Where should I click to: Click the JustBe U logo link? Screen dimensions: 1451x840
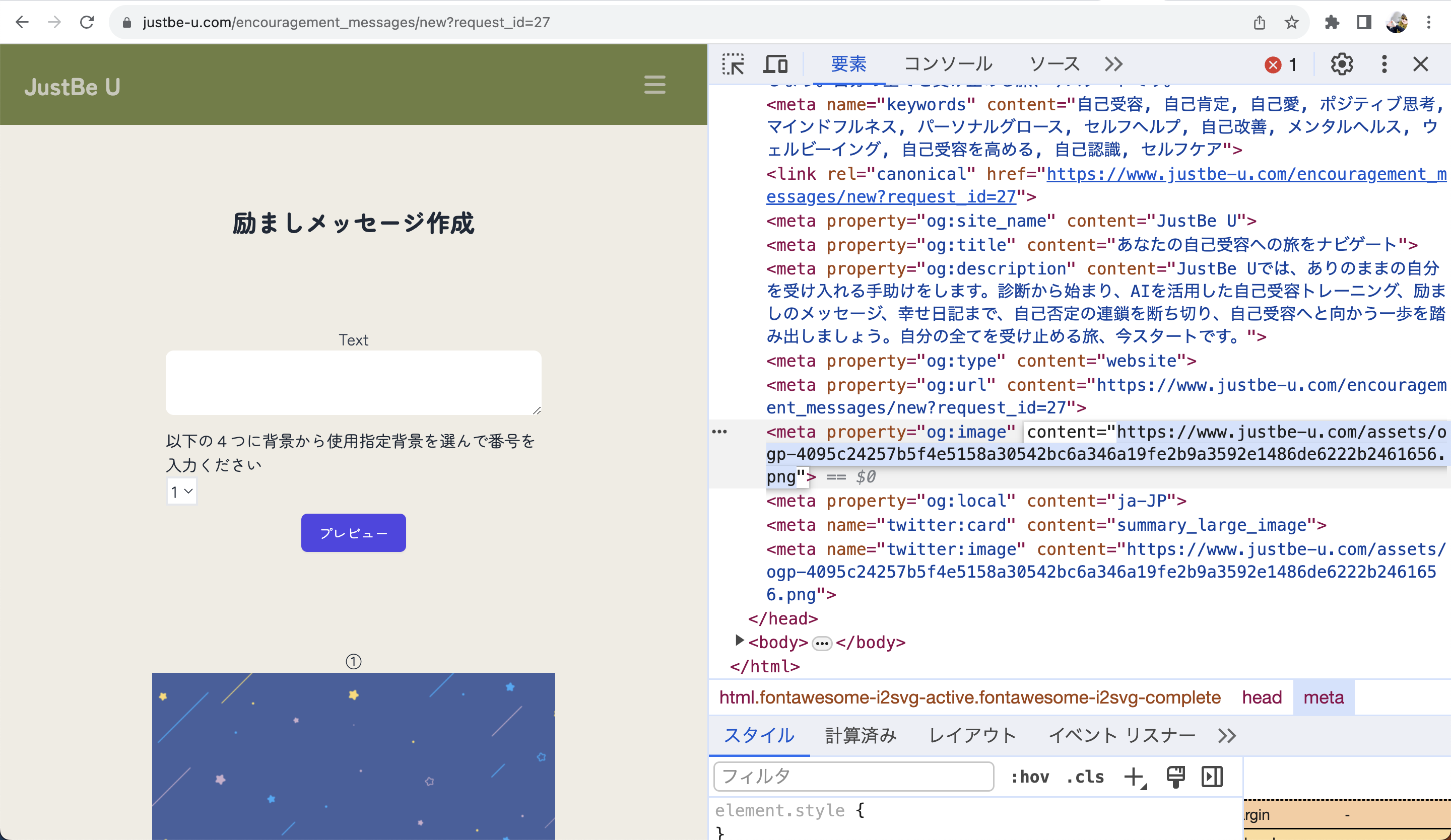[72, 87]
